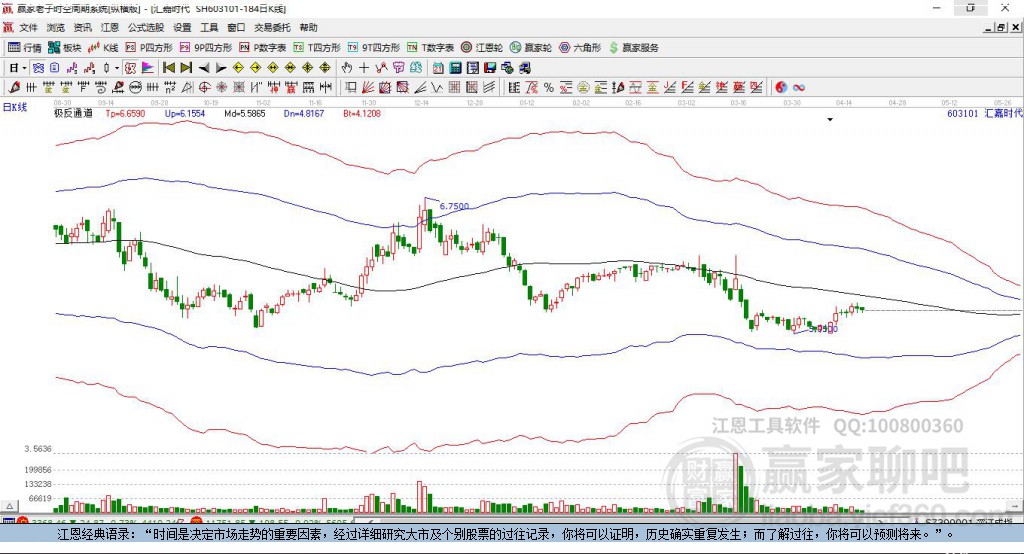The image size is (1024, 554).
Task: Select the Gann fan lines tool
Action: 369,87
